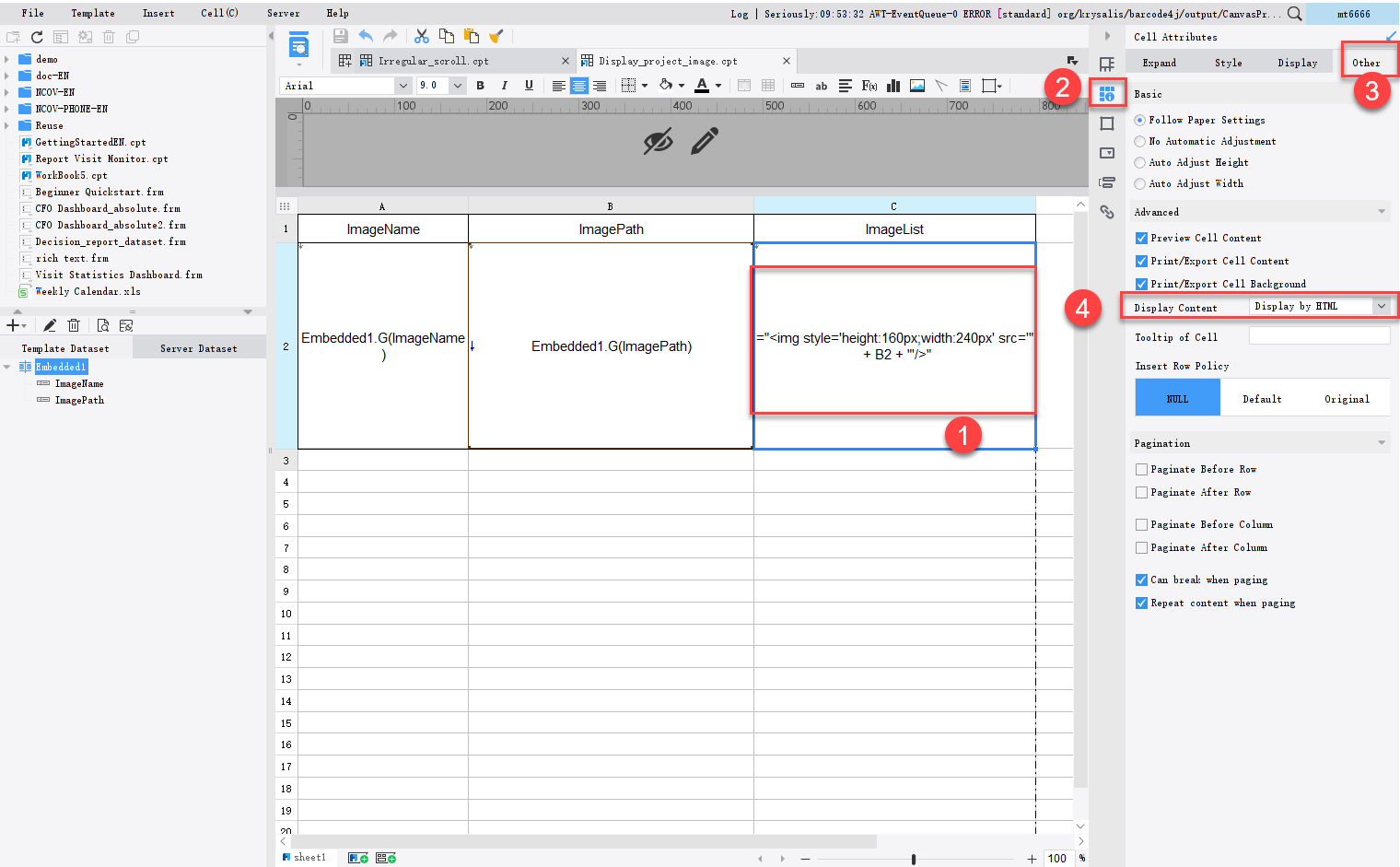This screenshot has height=867, width=1400.
Task: Open the Arial font family dropdown
Action: point(402,85)
